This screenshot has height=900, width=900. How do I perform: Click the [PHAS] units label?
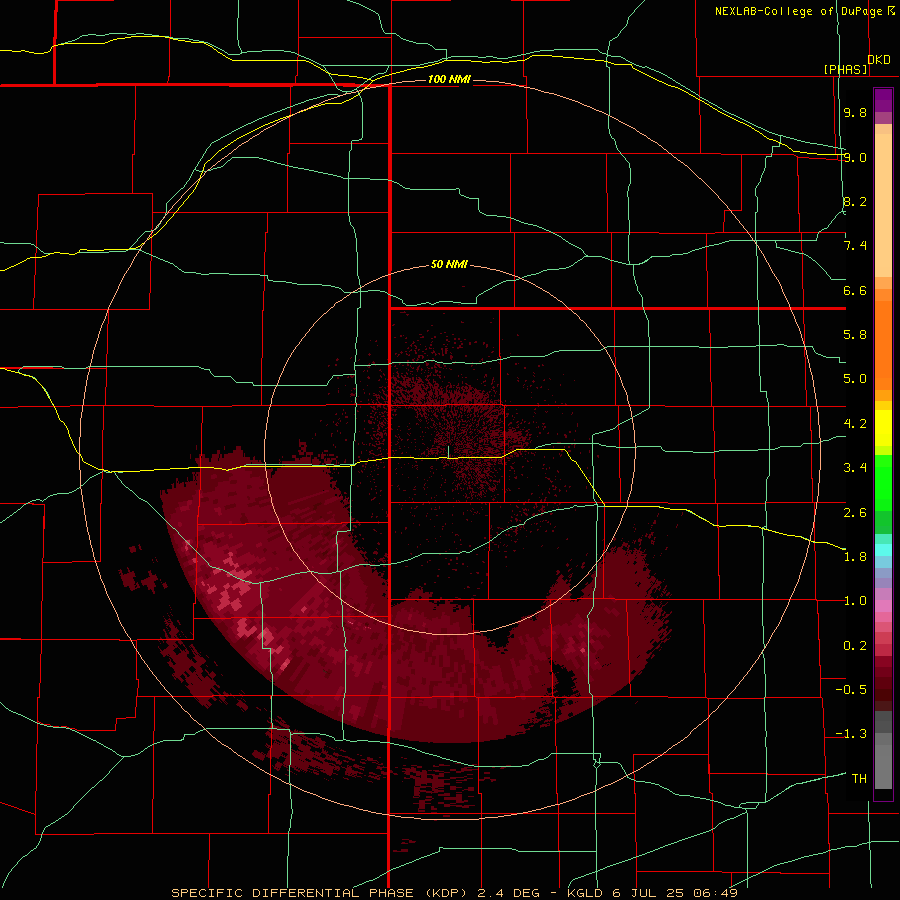click(x=845, y=69)
